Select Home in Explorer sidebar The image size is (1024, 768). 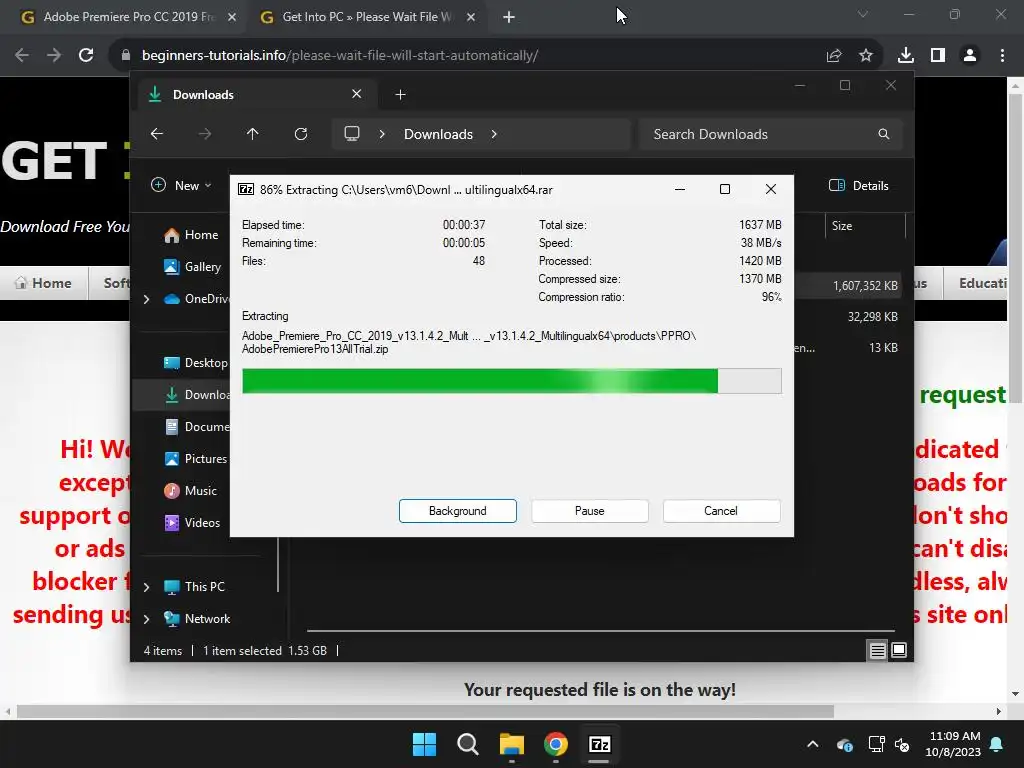coord(191,234)
